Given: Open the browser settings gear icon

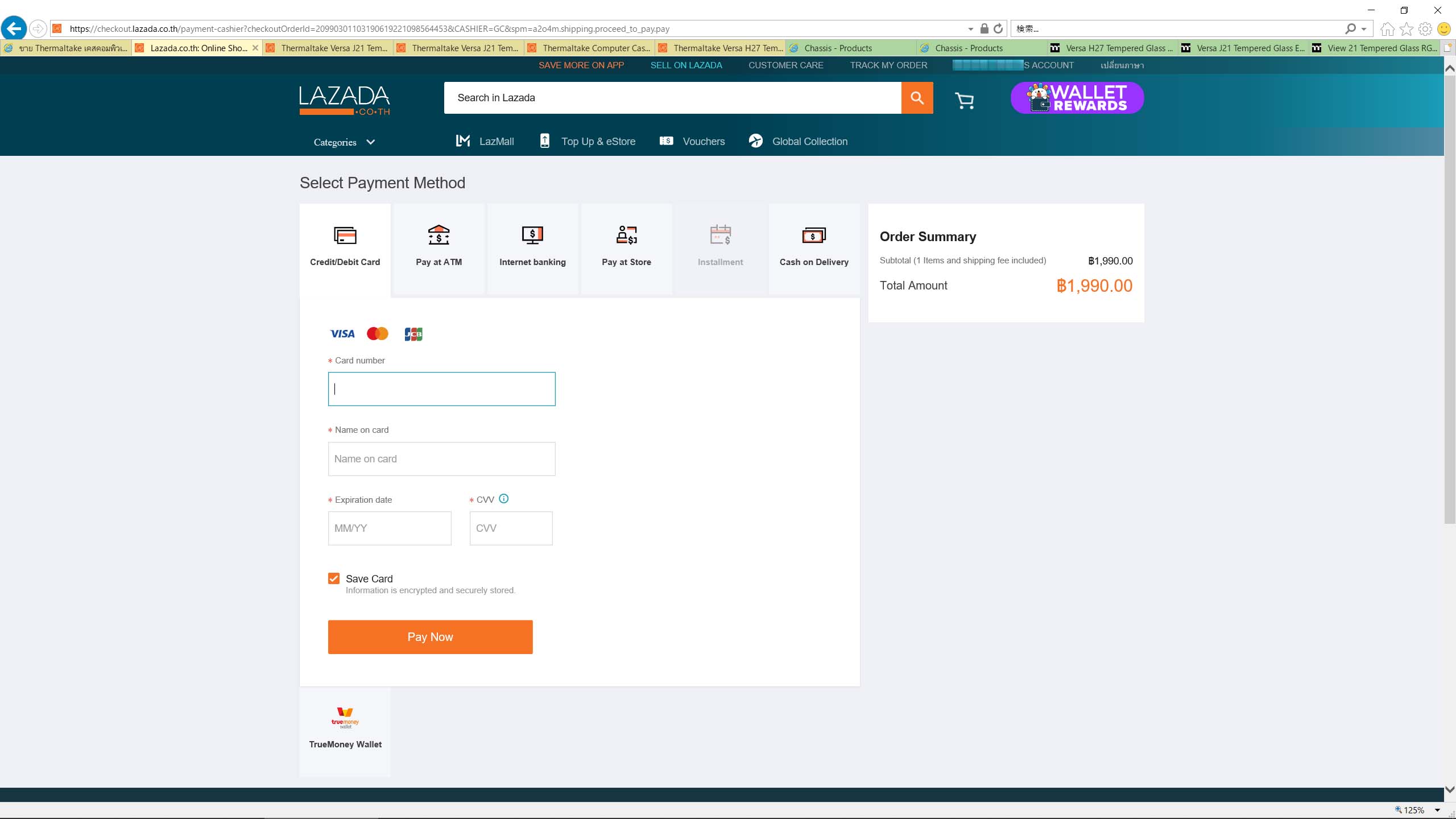Looking at the screenshot, I should coord(1425,28).
